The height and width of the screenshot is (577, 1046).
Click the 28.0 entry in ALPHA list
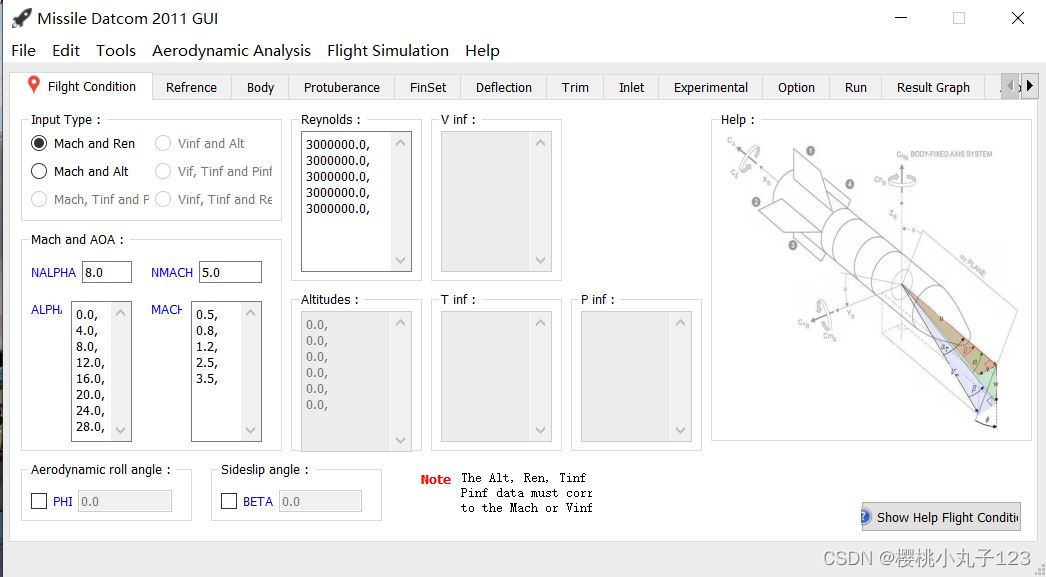coord(90,427)
